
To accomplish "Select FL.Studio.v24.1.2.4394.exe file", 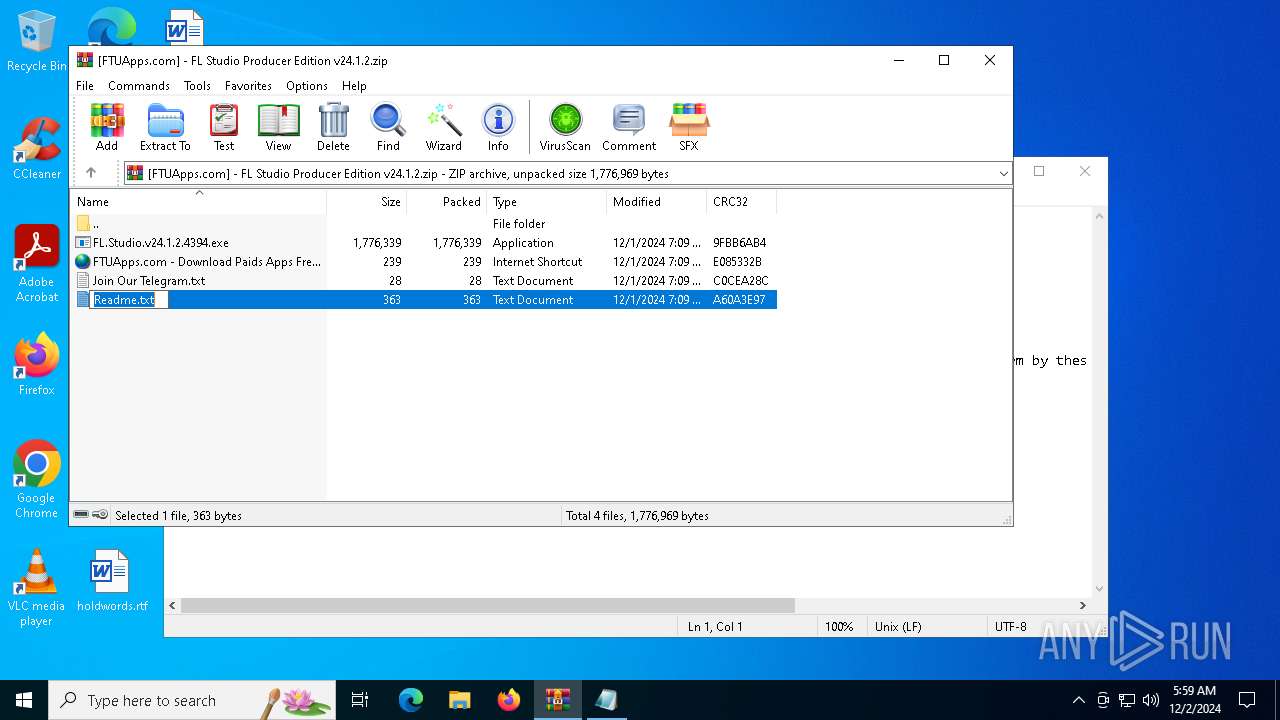I will 423,243.
